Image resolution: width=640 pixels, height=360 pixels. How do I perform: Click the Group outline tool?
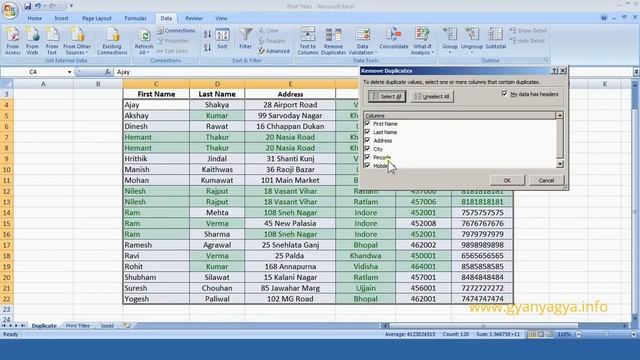tap(450, 40)
